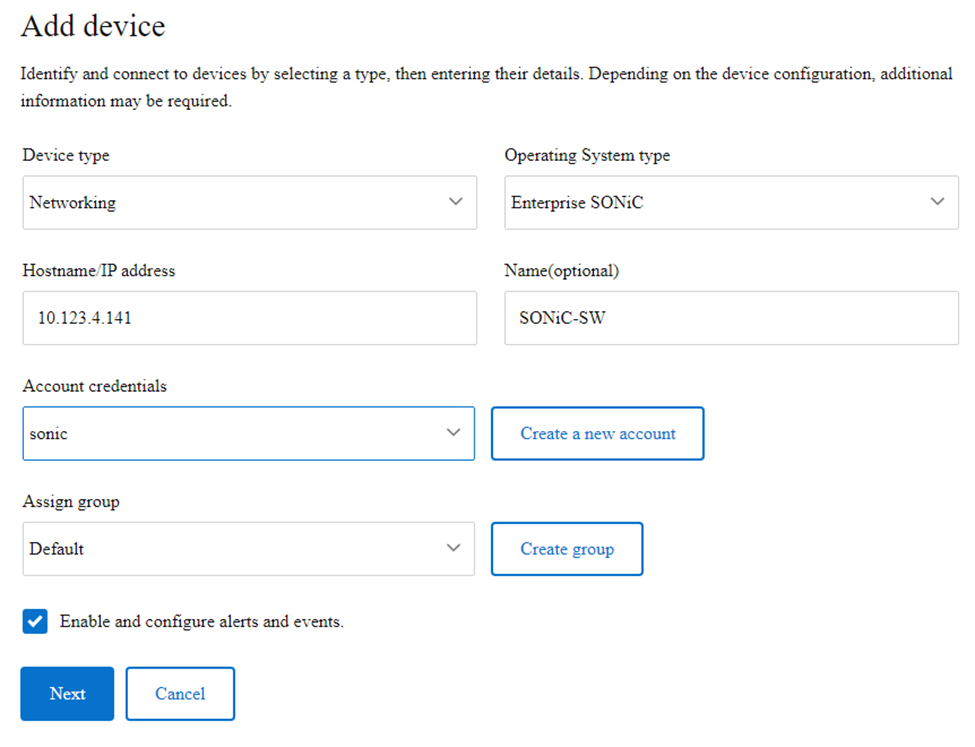Create a new account
The height and width of the screenshot is (747, 975).
(x=597, y=433)
